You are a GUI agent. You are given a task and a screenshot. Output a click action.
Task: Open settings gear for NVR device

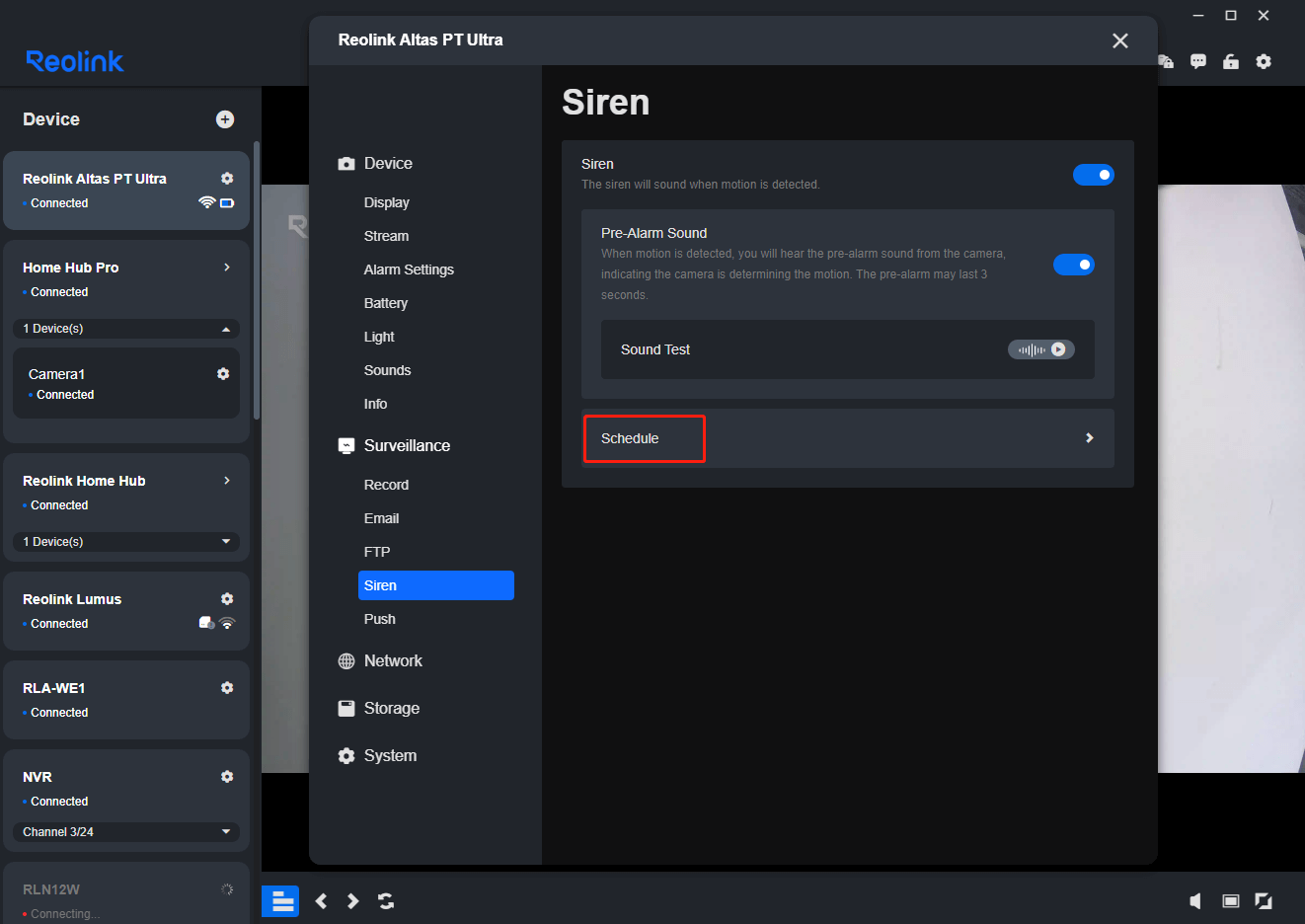coord(227,777)
